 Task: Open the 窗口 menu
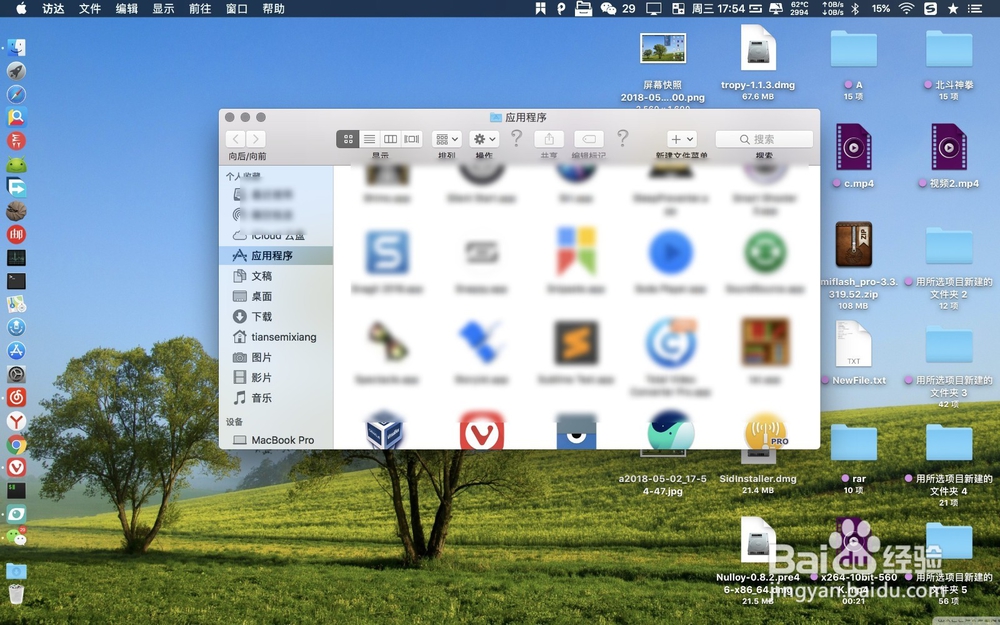(x=237, y=8)
